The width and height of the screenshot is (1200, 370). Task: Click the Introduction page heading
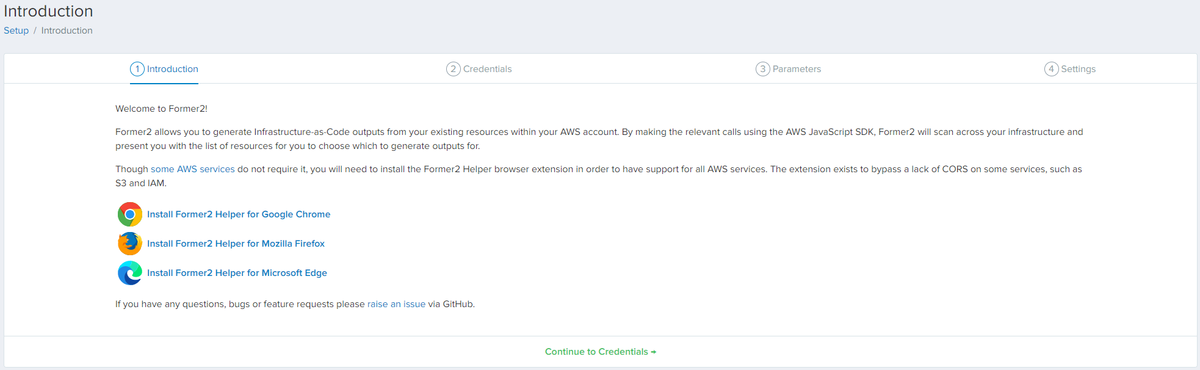[49, 11]
